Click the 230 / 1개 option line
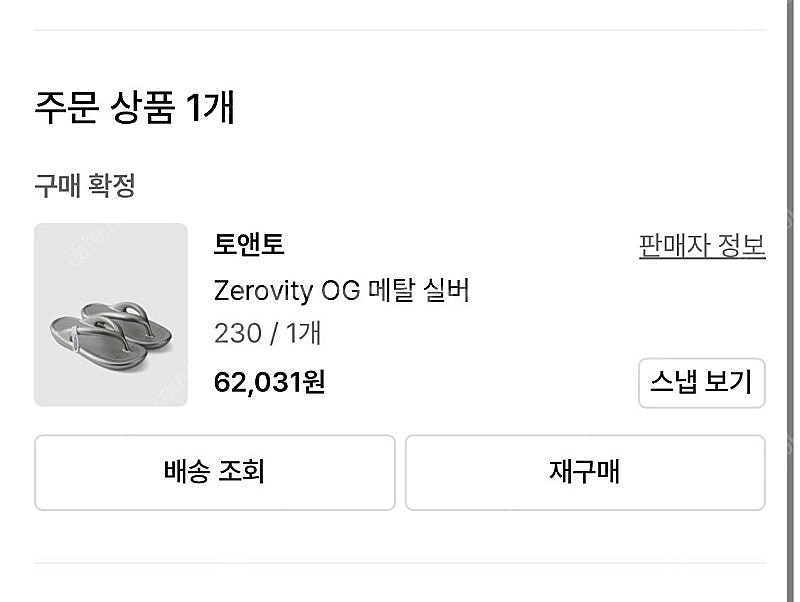Viewport: 800px width, 602px height. pos(267,333)
